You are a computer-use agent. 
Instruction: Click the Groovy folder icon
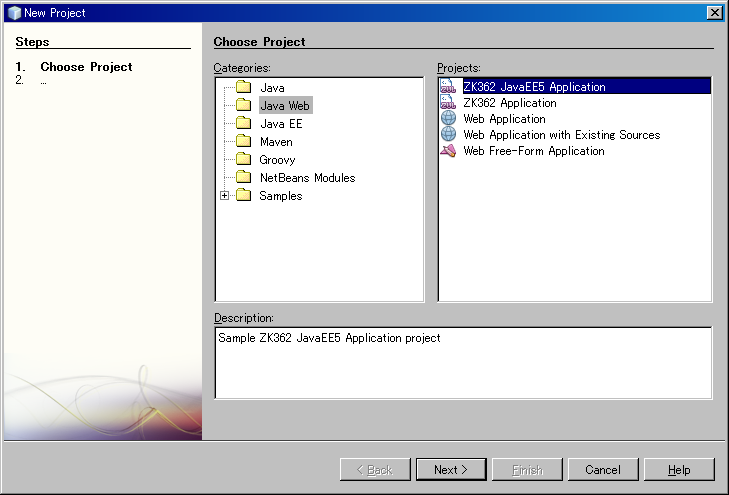tap(244, 159)
